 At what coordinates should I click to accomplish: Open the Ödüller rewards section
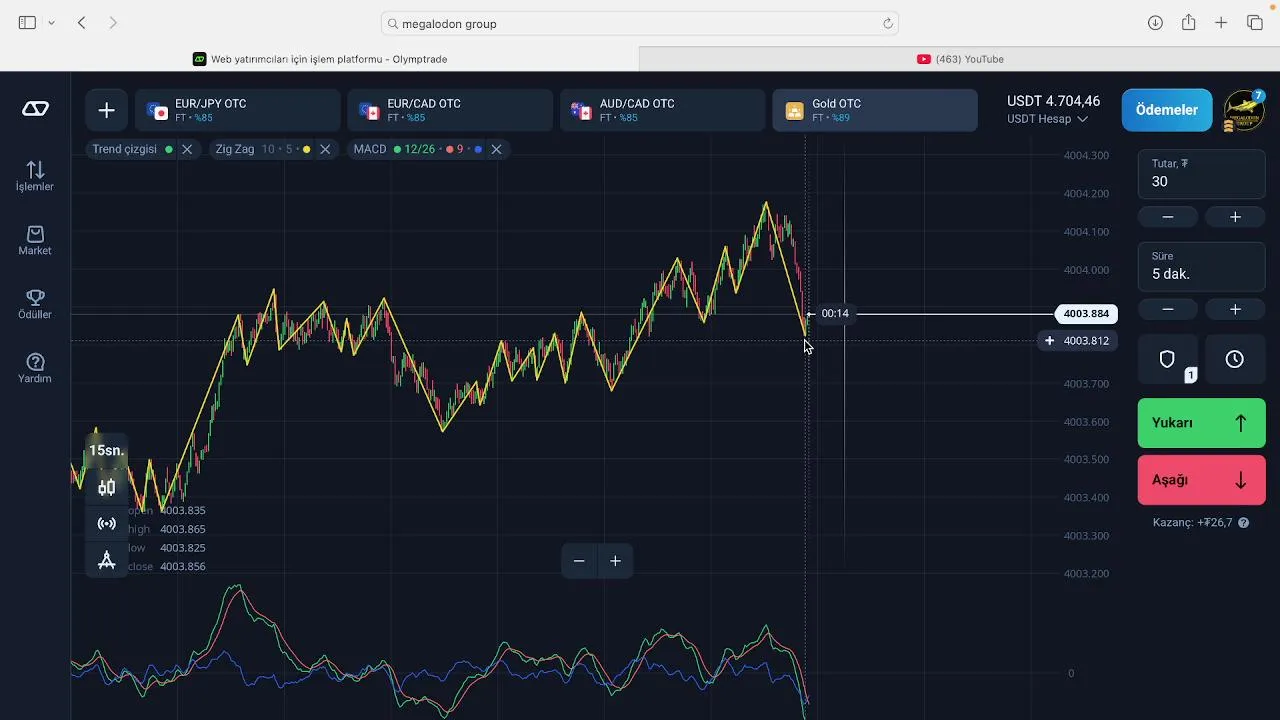(35, 304)
